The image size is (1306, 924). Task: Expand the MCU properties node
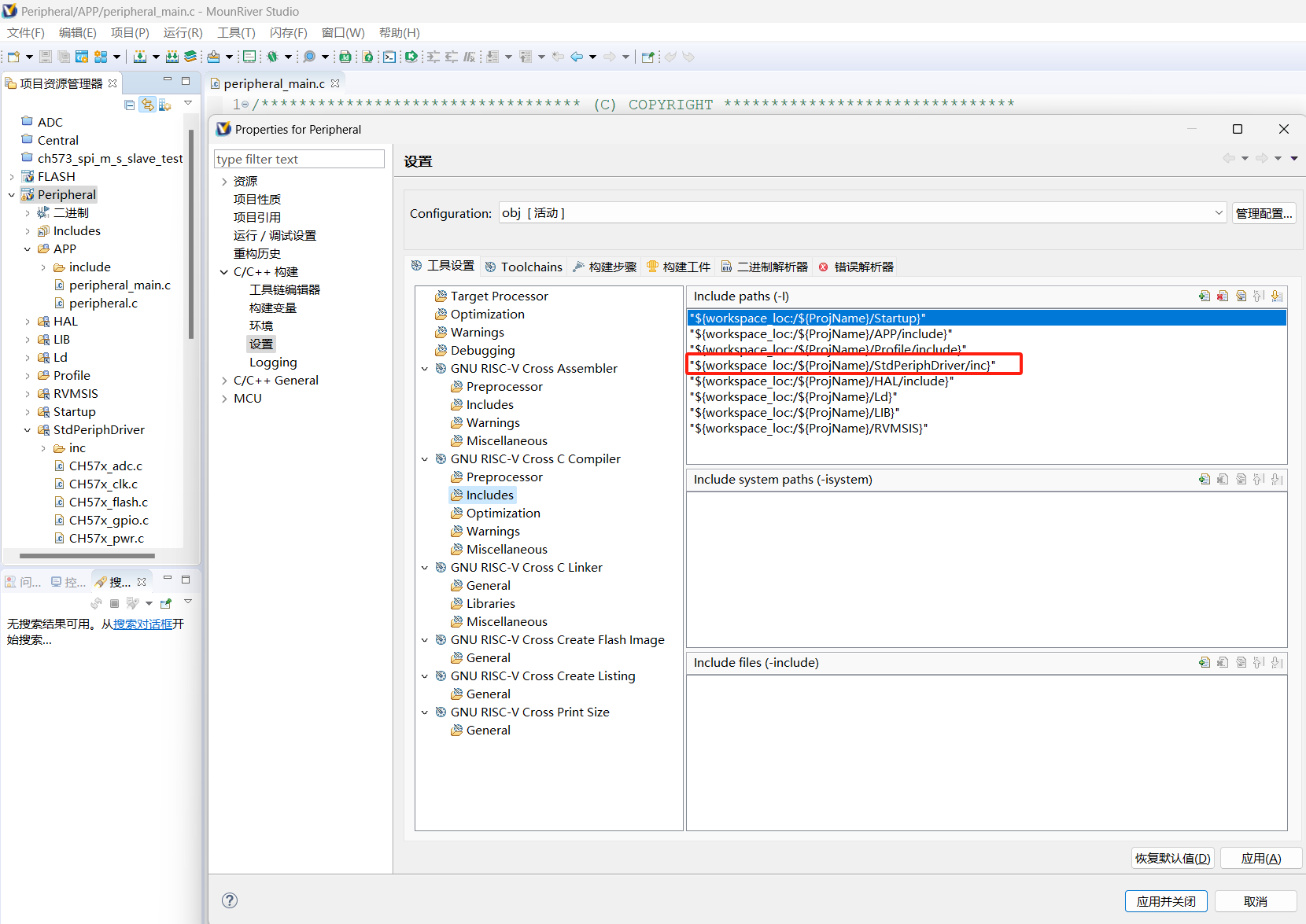pyautogui.click(x=224, y=399)
